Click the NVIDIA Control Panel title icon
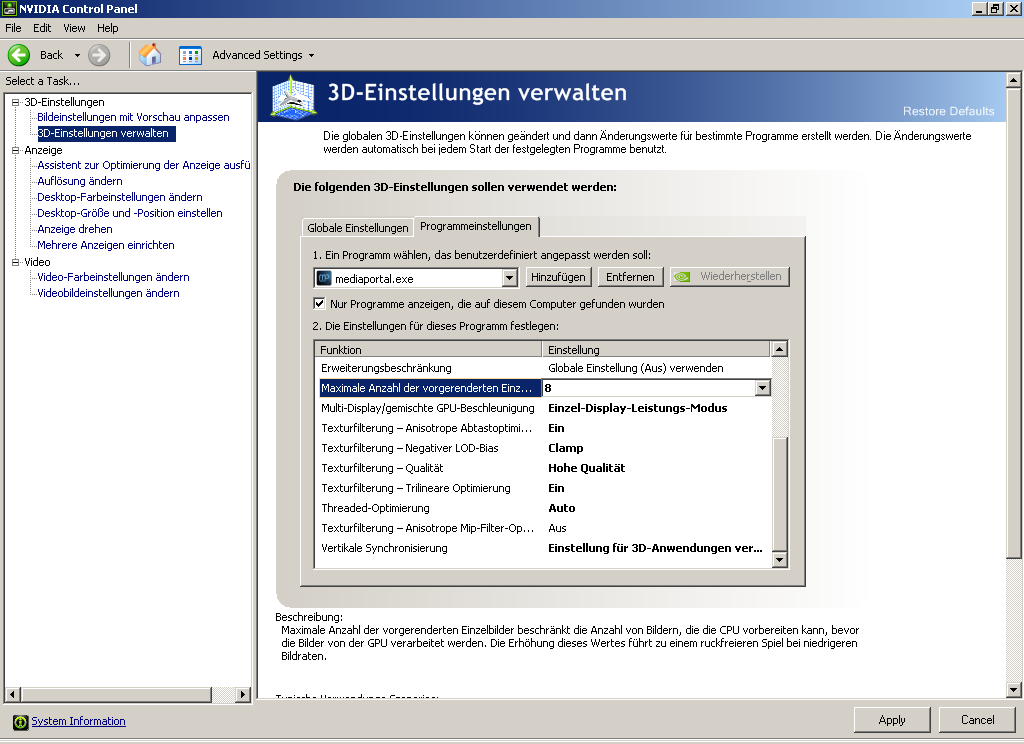 coord(9,9)
